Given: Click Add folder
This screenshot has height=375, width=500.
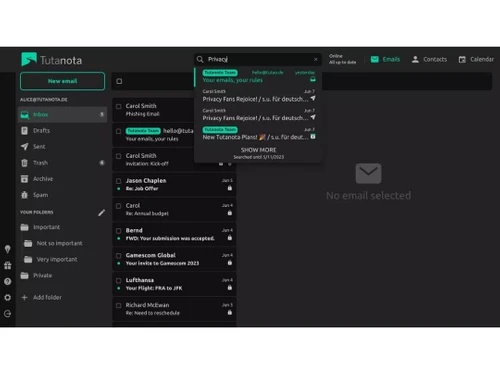Looking at the screenshot, I should pos(42,297).
